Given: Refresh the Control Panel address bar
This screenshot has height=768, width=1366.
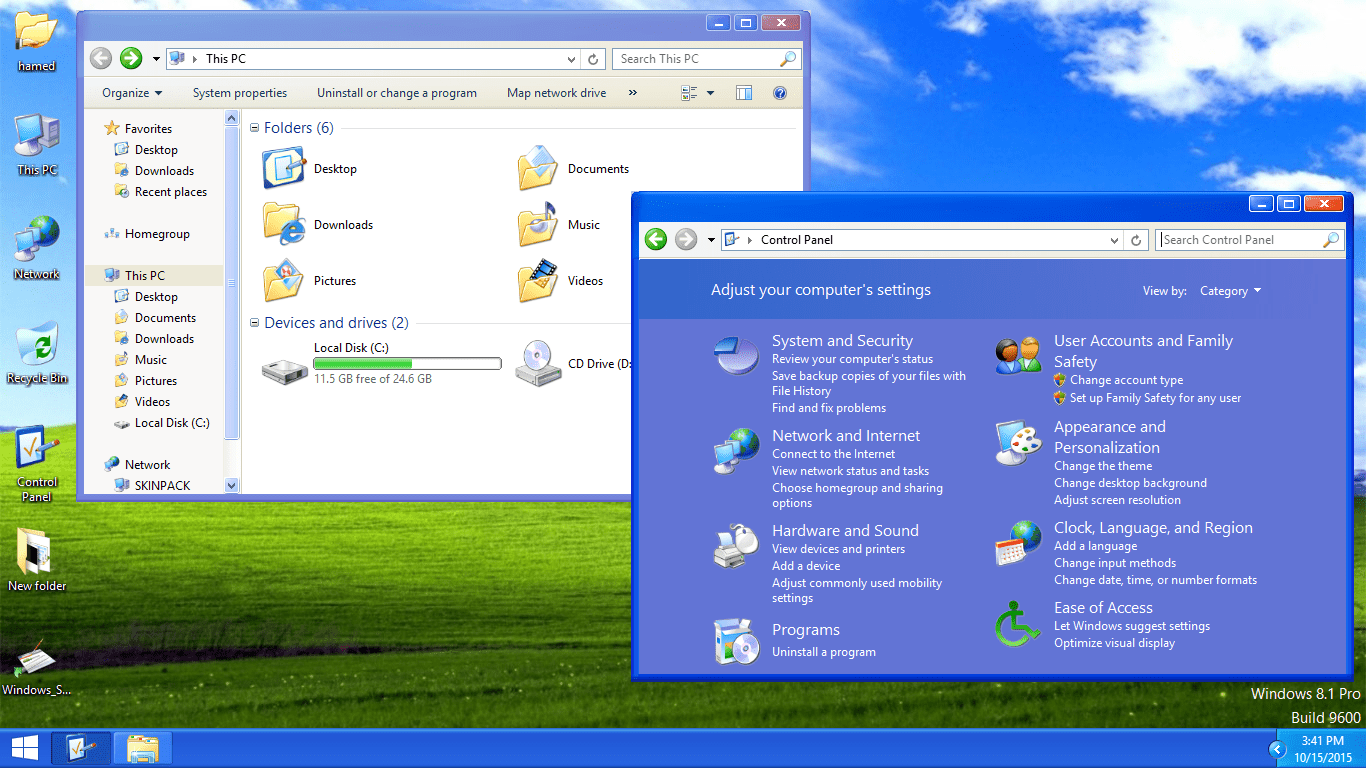Looking at the screenshot, I should point(1136,240).
